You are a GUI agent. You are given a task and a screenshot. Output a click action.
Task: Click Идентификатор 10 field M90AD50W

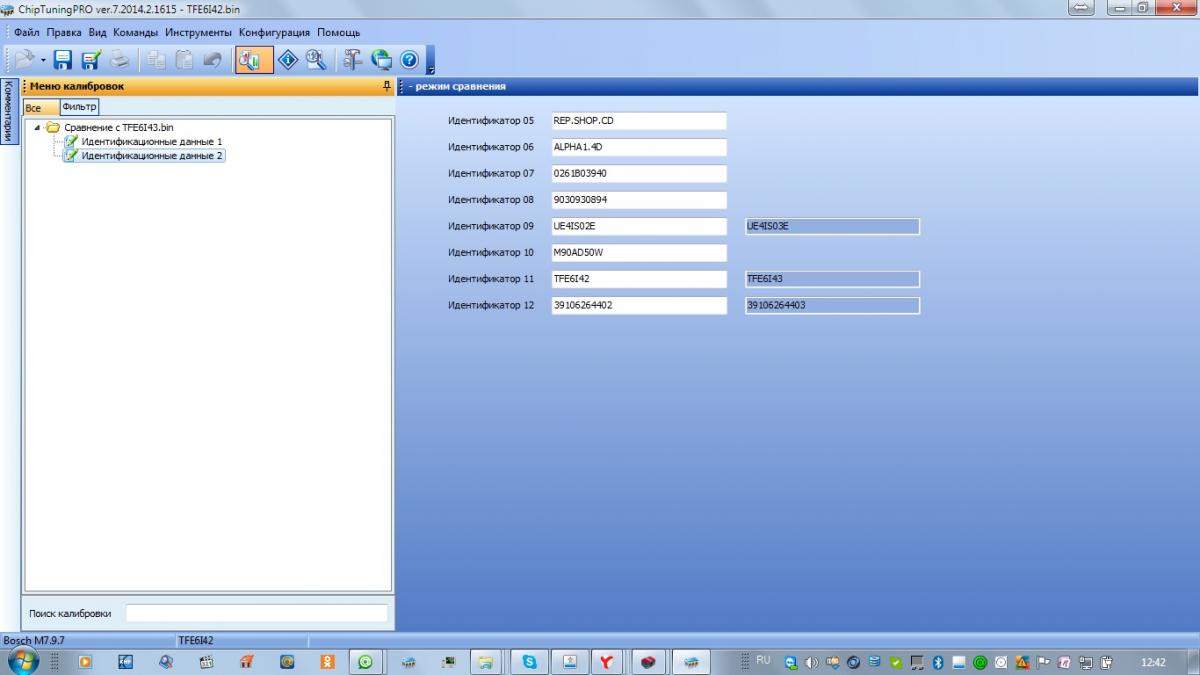click(x=639, y=253)
